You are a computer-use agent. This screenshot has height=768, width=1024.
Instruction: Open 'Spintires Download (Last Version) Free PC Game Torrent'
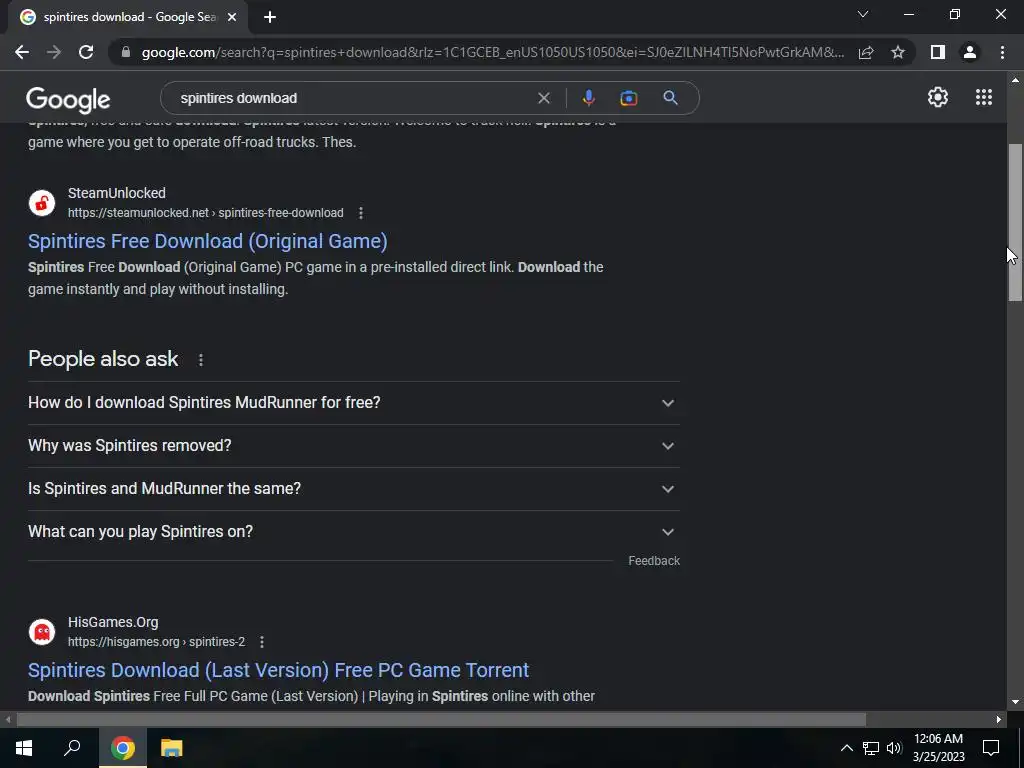(278, 671)
